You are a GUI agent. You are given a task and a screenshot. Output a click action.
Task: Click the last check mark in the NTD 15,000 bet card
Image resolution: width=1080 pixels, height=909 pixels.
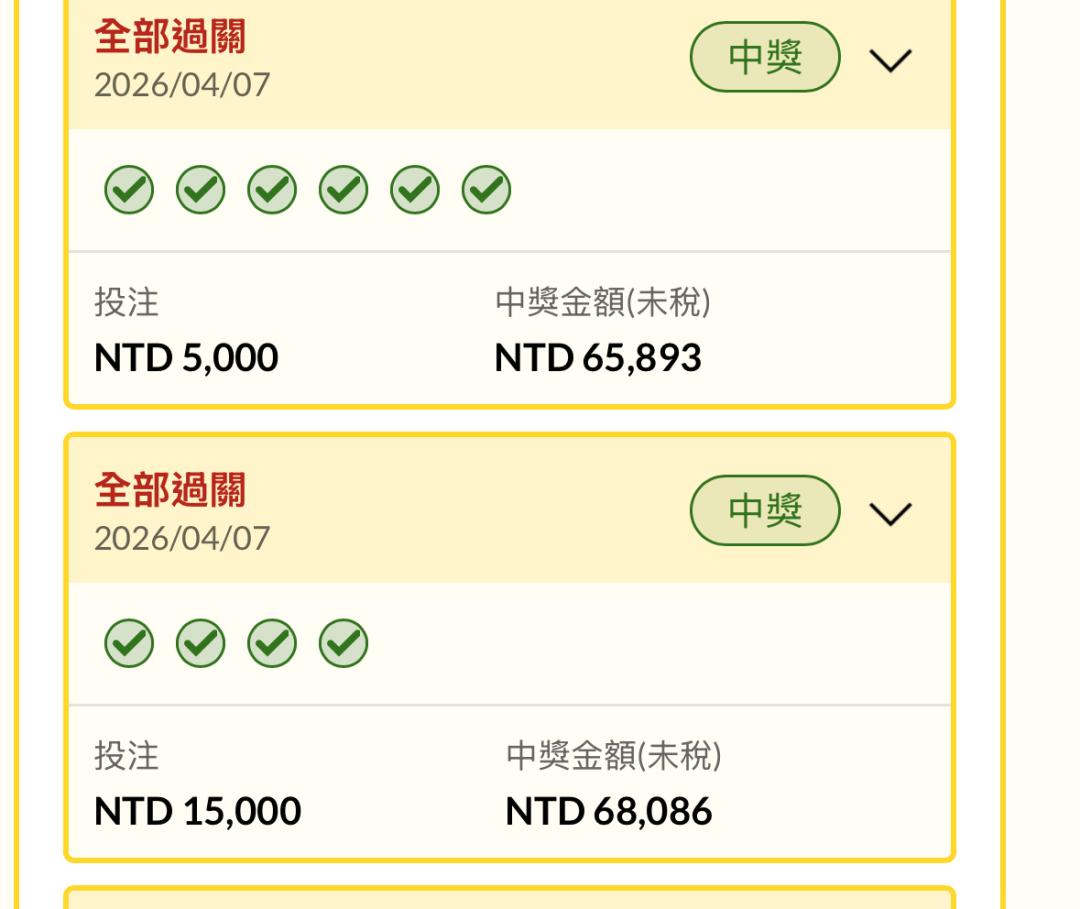[343, 643]
